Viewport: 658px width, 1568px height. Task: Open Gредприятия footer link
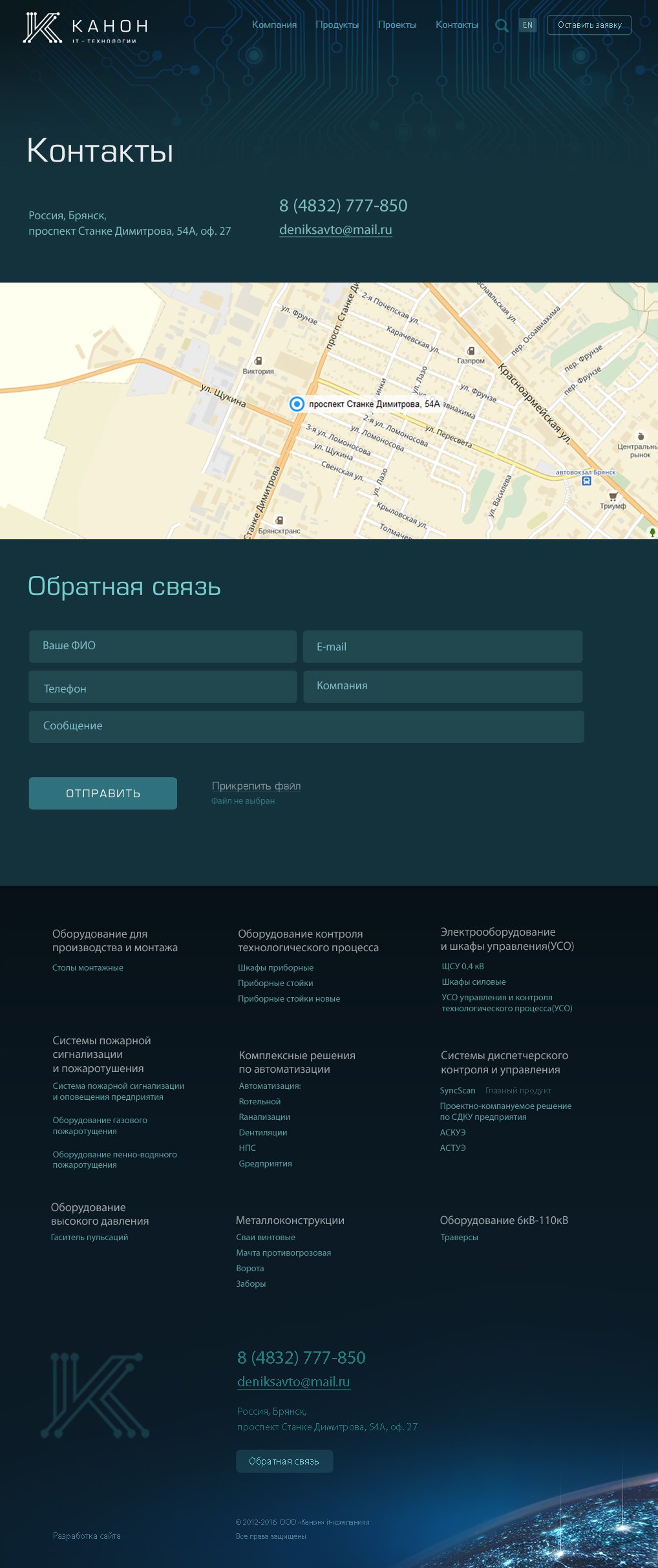pyautogui.click(x=266, y=1163)
